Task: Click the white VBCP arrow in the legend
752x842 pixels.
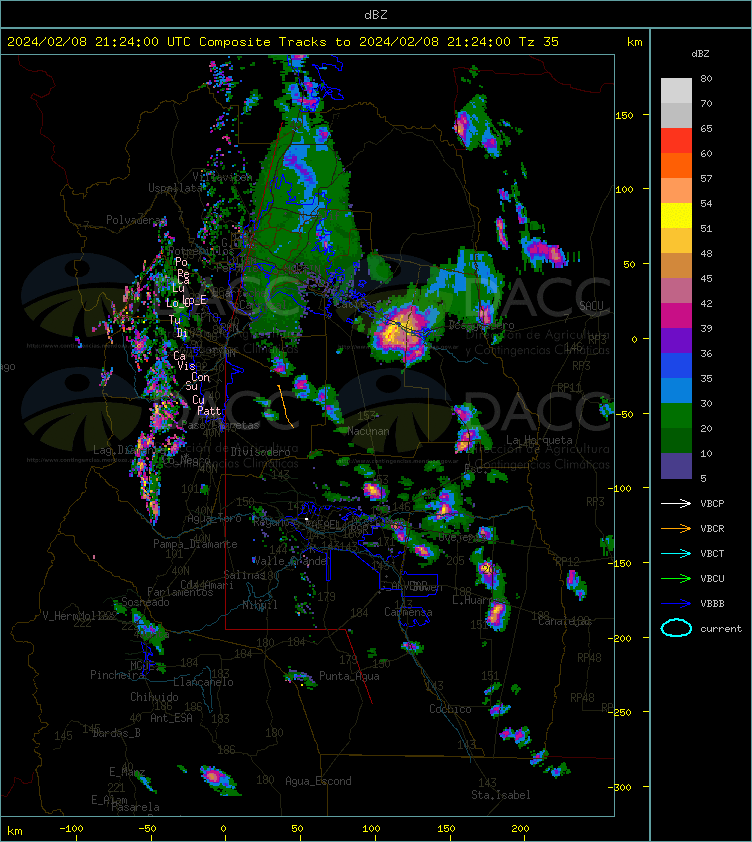Action: pos(676,503)
